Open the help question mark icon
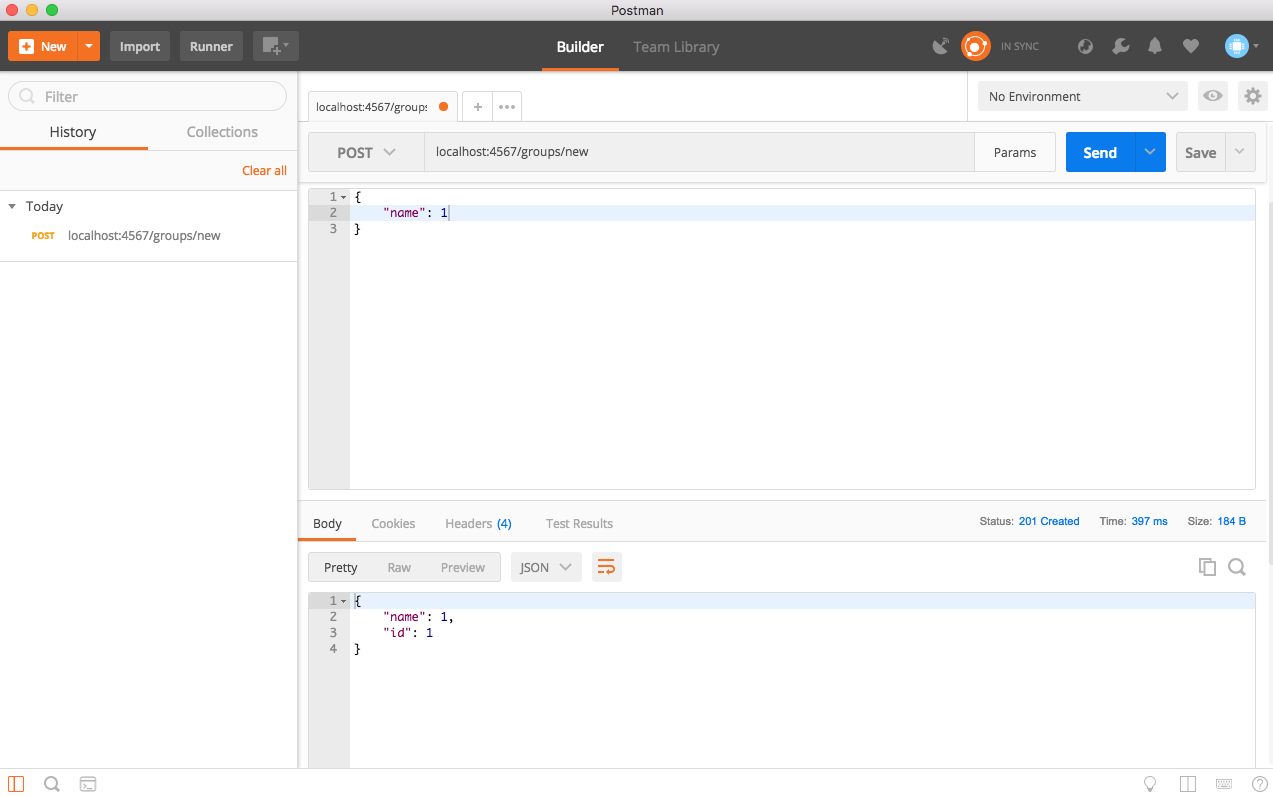 [x=1259, y=784]
